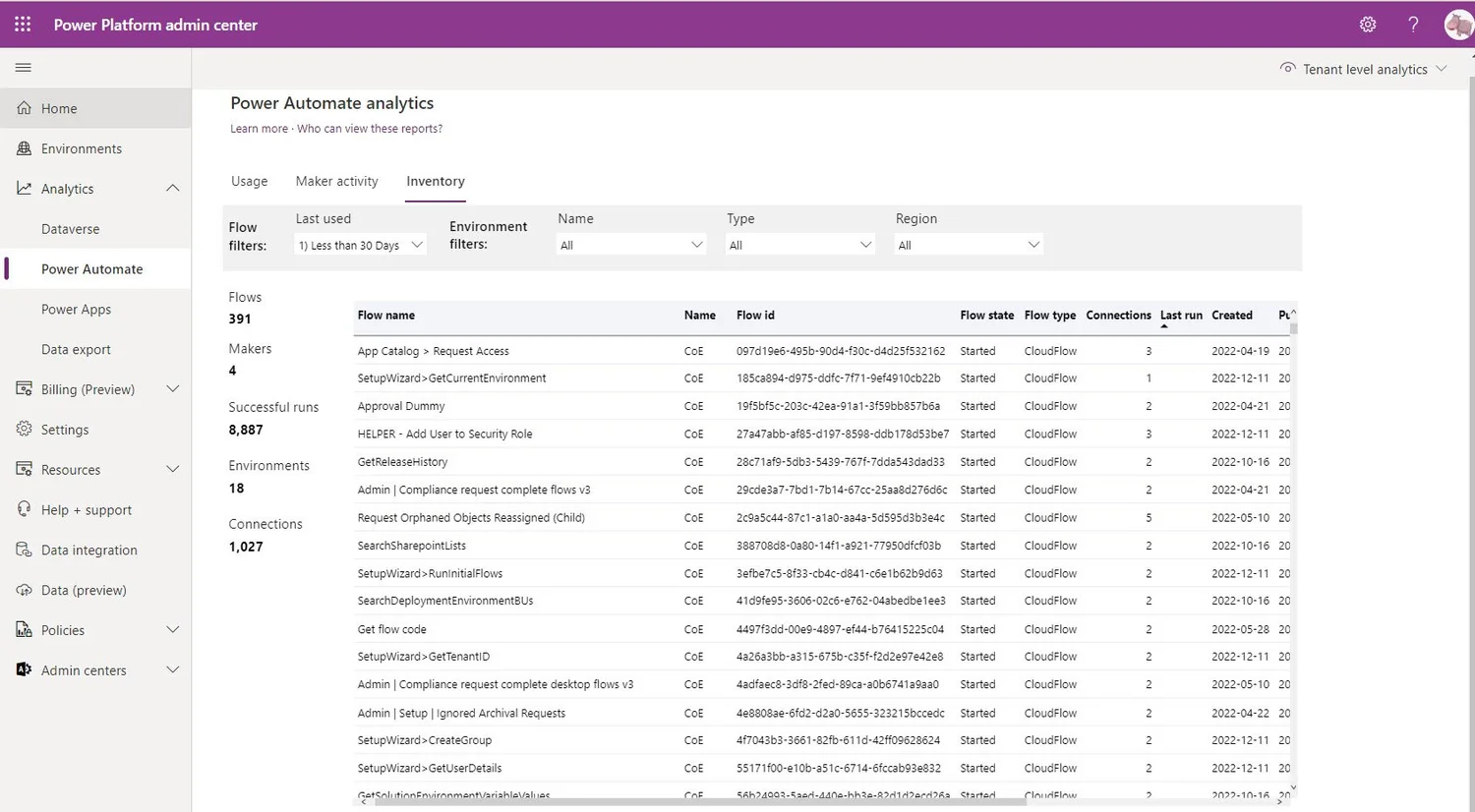The height and width of the screenshot is (812, 1475).
Task: Sort table by Last run column
Action: [1181, 316]
